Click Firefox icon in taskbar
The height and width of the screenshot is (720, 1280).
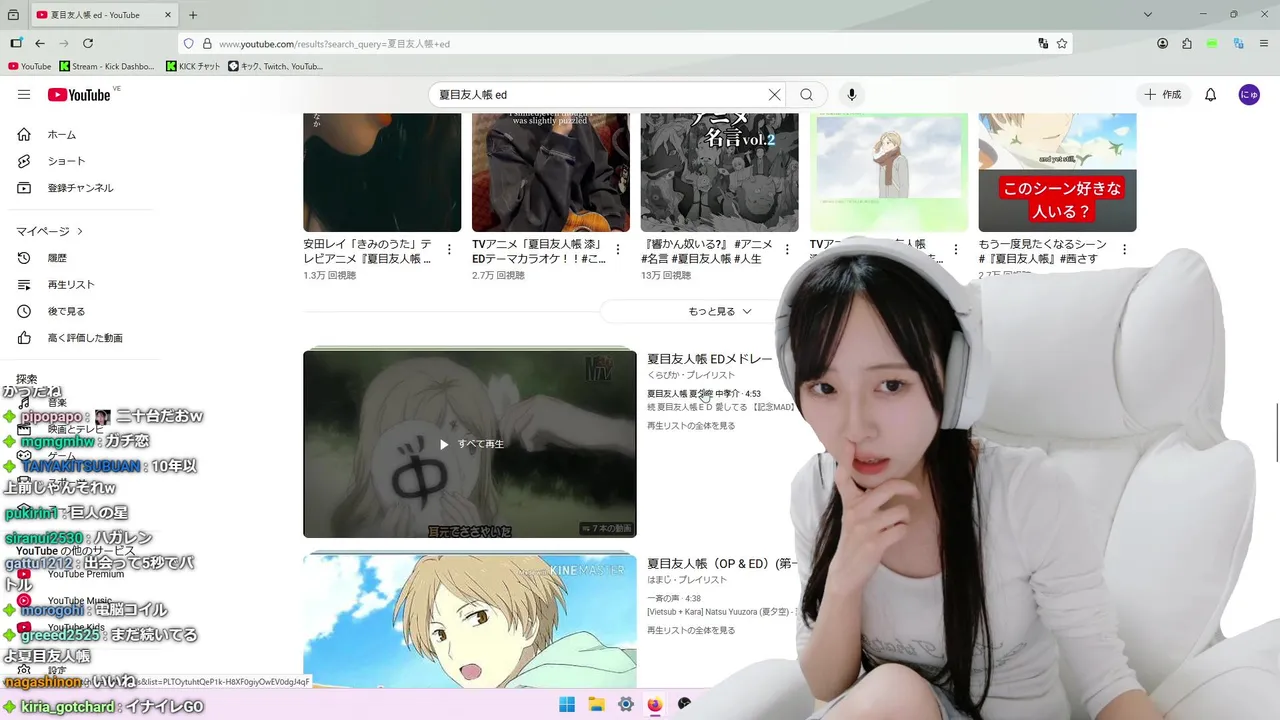(x=655, y=704)
